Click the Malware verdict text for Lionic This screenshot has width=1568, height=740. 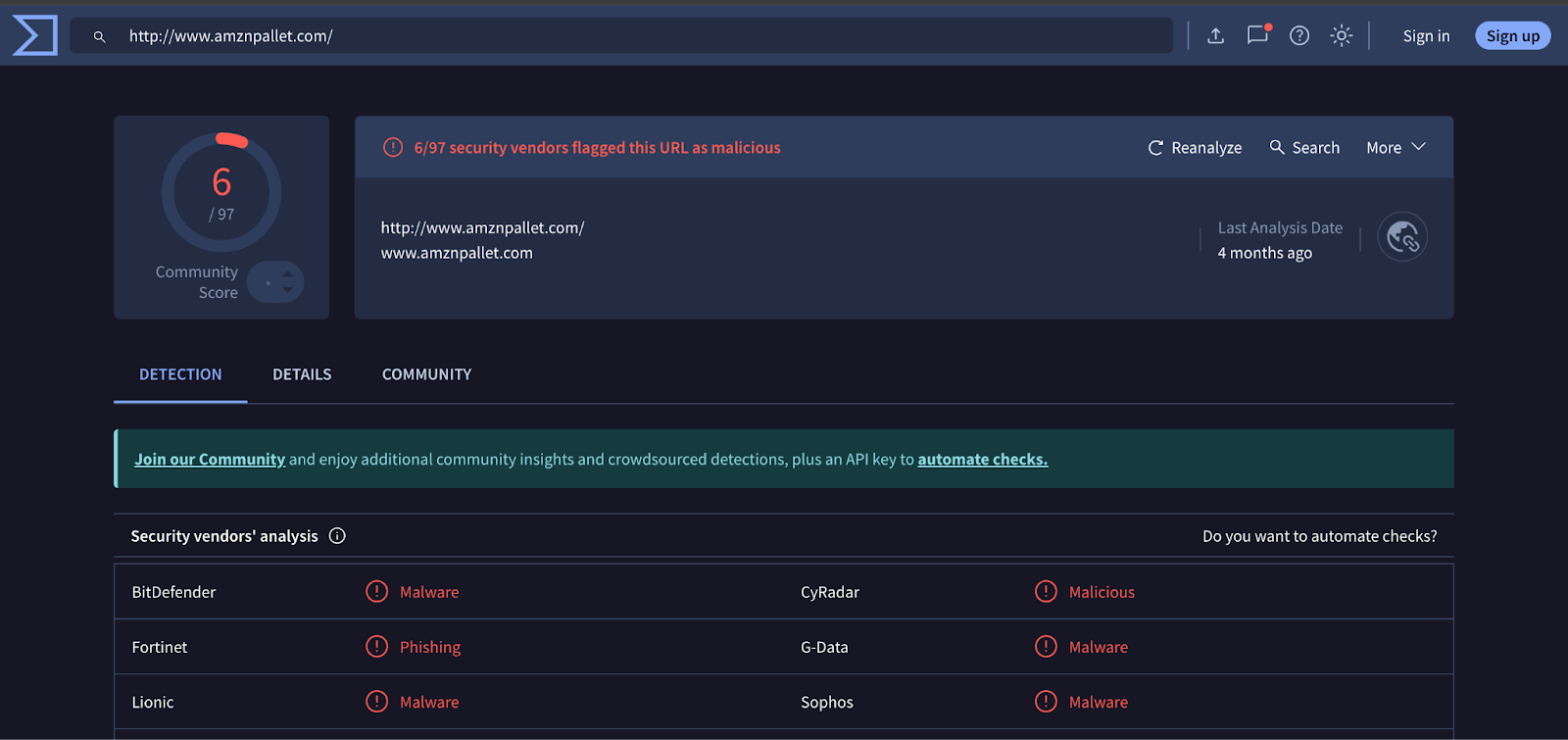coord(429,702)
